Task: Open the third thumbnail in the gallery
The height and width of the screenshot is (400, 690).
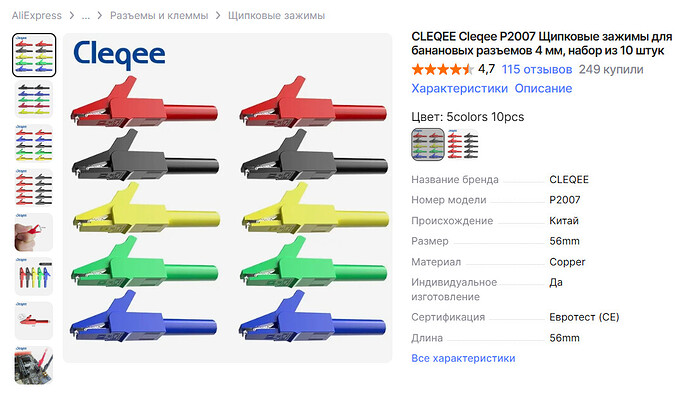Action: click(34, 143)
